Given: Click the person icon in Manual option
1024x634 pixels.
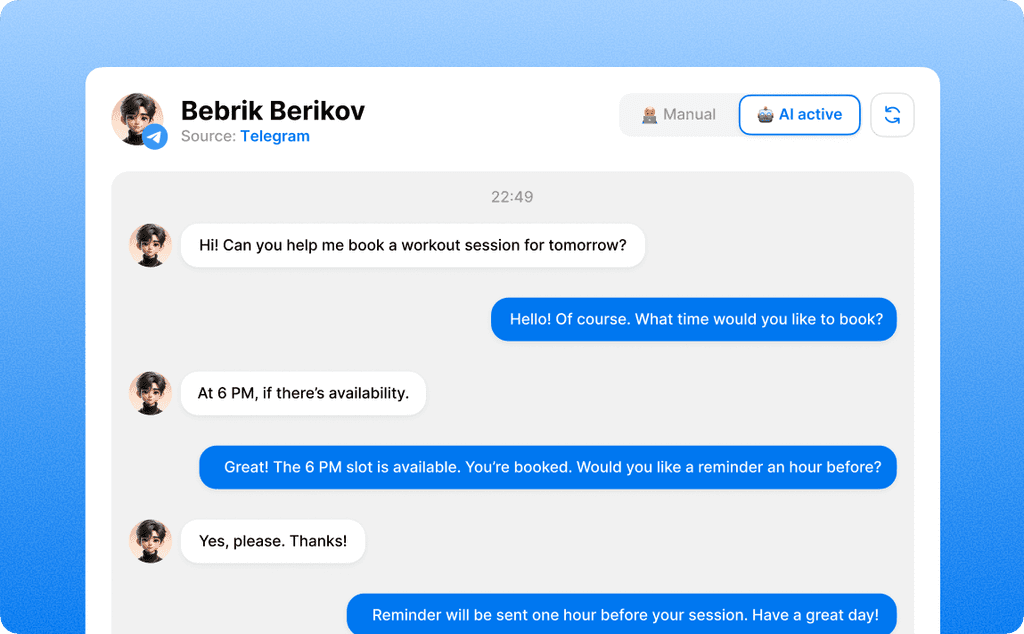Looking at the screenshot, I should coord(650,115).
